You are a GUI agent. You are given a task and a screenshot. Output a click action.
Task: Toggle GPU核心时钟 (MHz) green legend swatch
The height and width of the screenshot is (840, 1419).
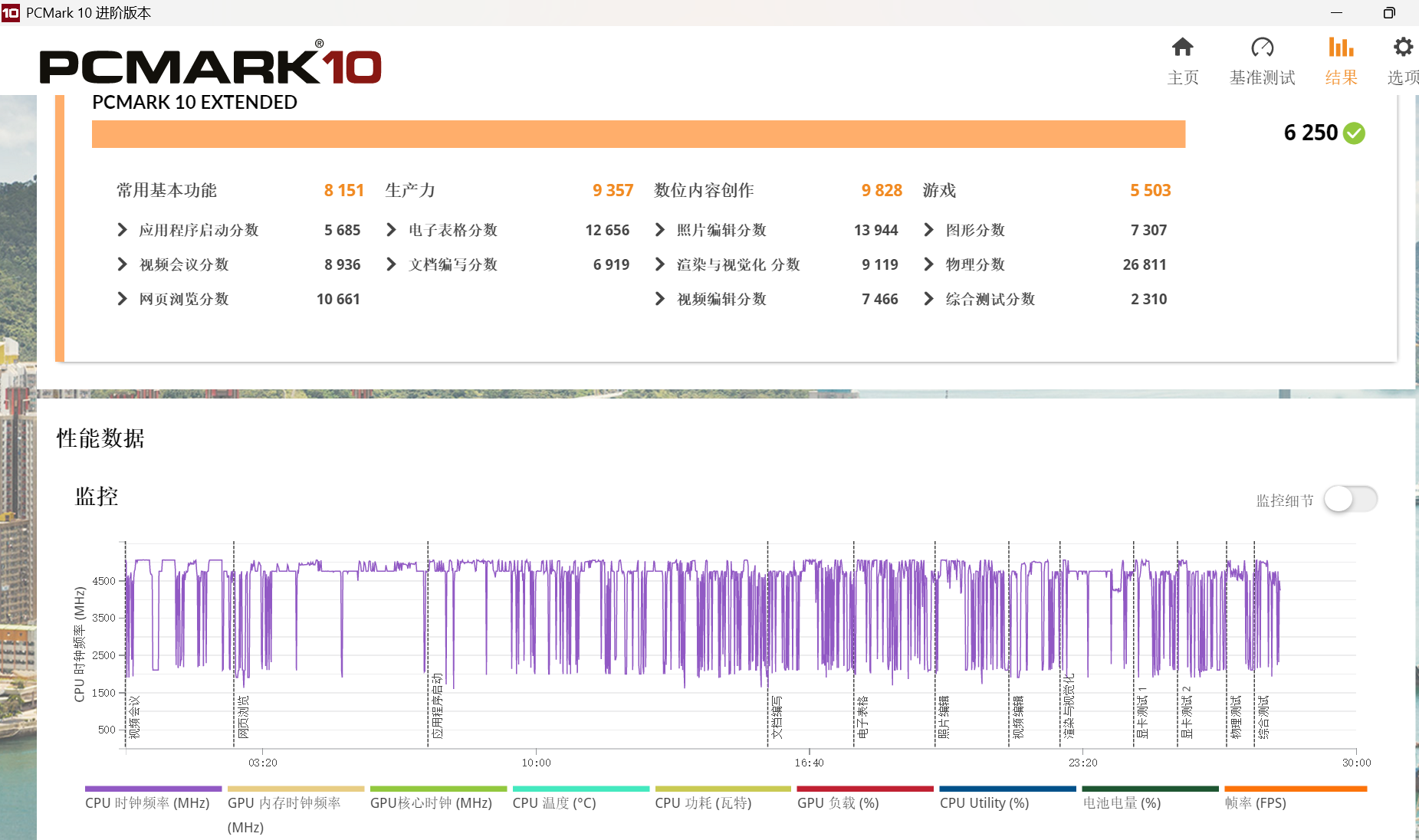tap(439, 789)
